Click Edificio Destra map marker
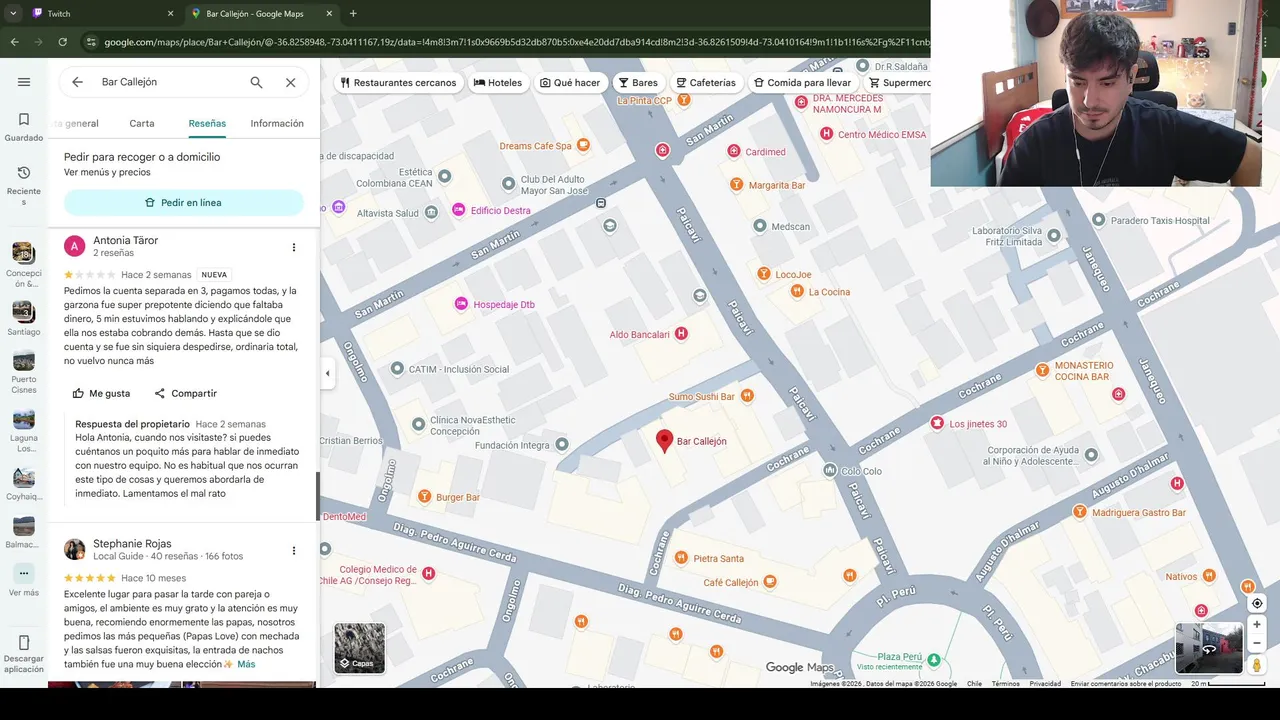Screen dimensions: 1280x720 click(459, 210)
